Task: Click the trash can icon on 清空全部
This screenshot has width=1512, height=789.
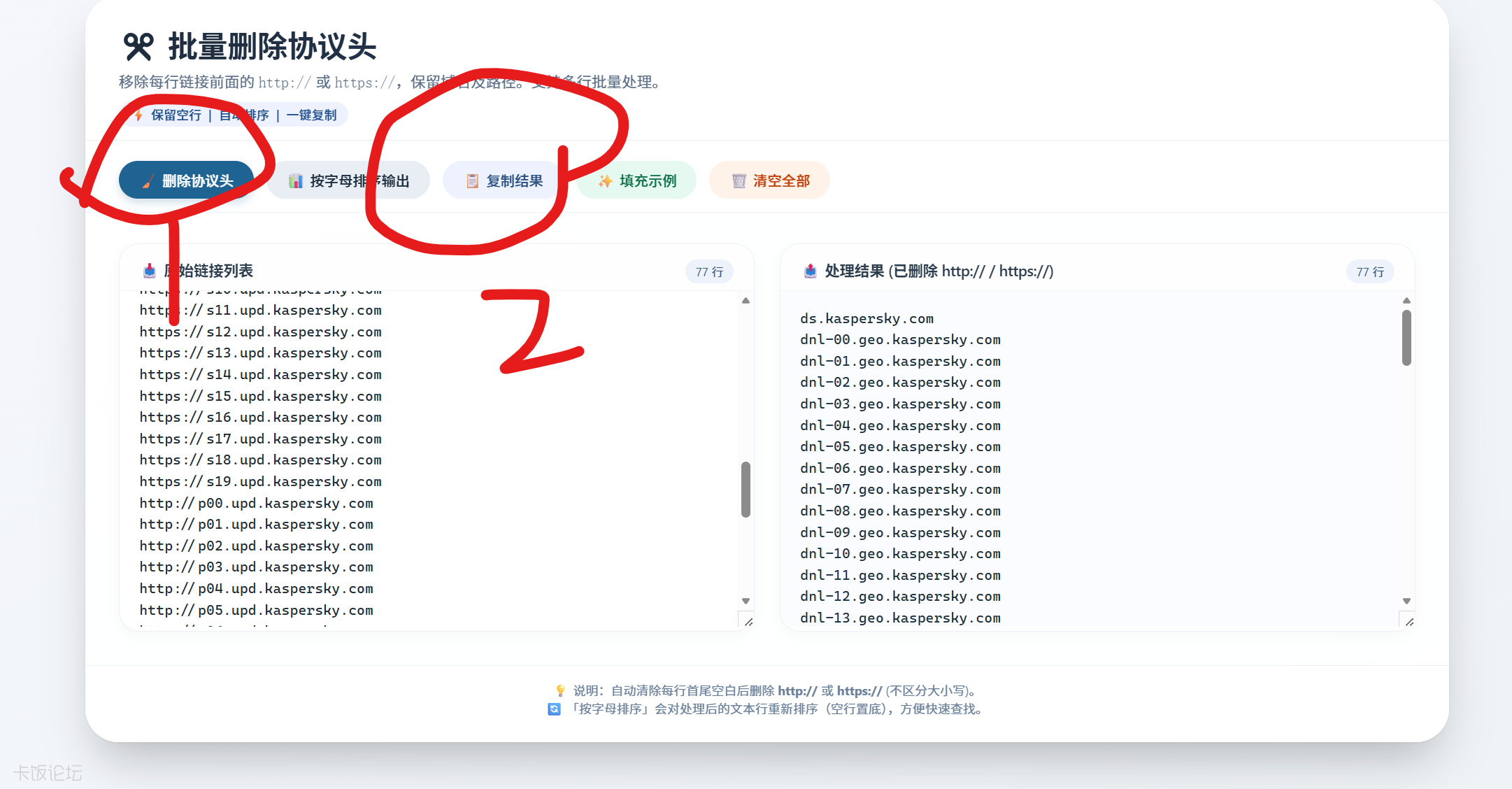Action: click(x=739, y=181)
